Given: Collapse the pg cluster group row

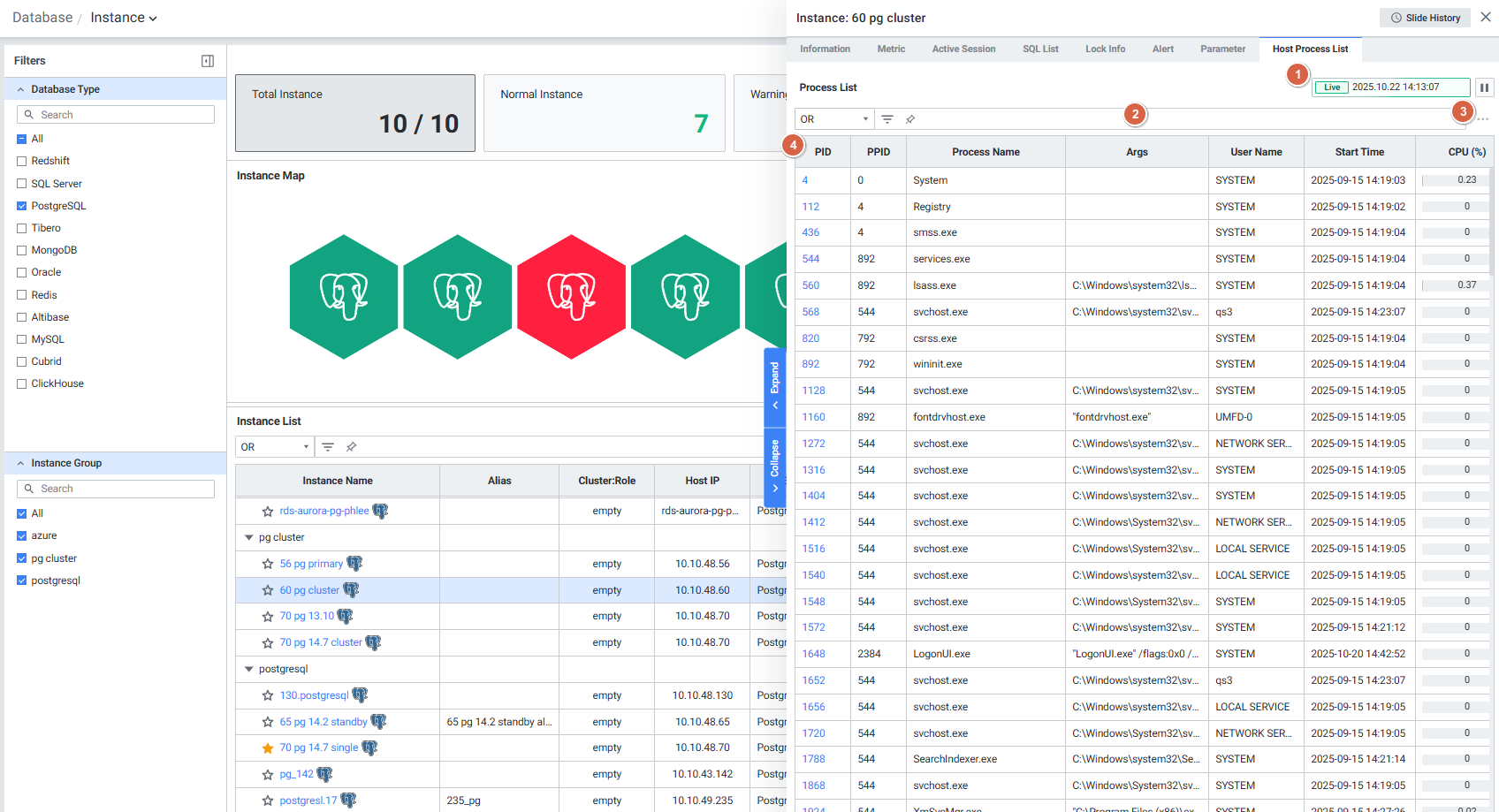Looking at the screenshot, I should pos(249,537).
